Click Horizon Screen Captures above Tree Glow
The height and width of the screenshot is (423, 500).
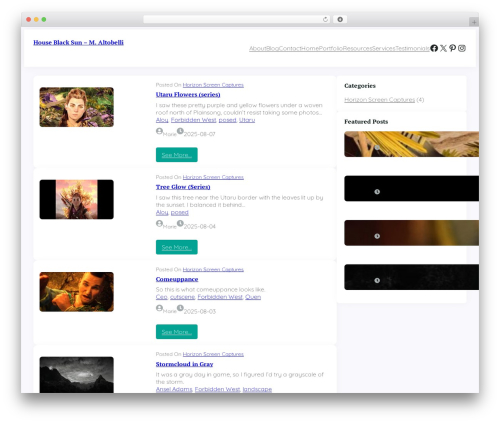pyautogui.click(x=213, y=177)
